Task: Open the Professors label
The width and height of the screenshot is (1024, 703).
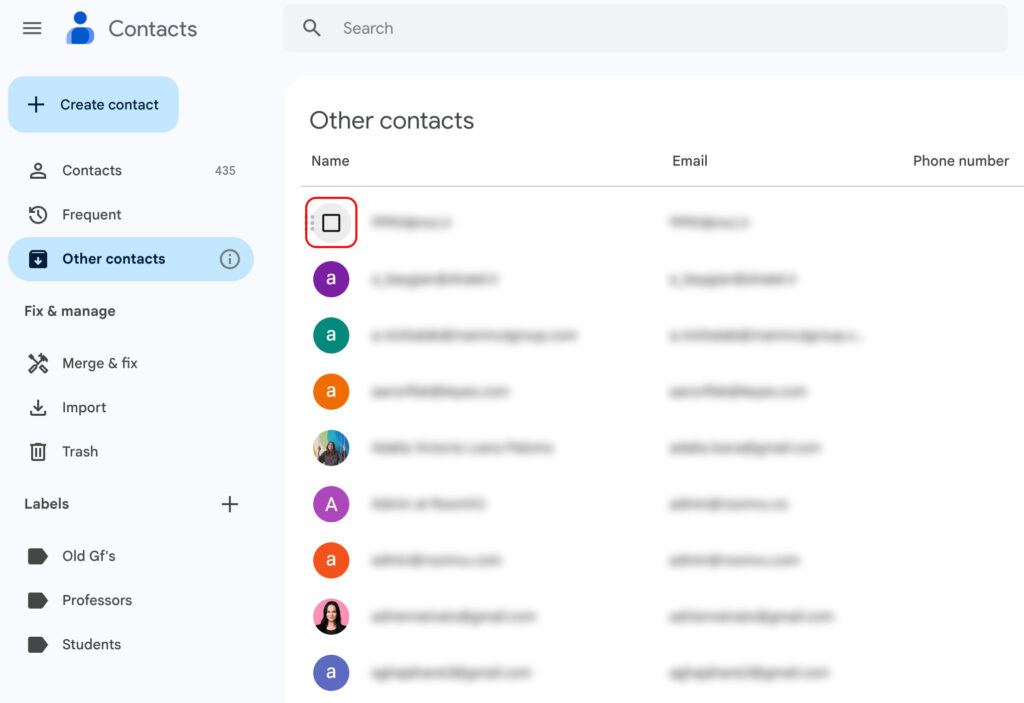Action: (96, 600)
